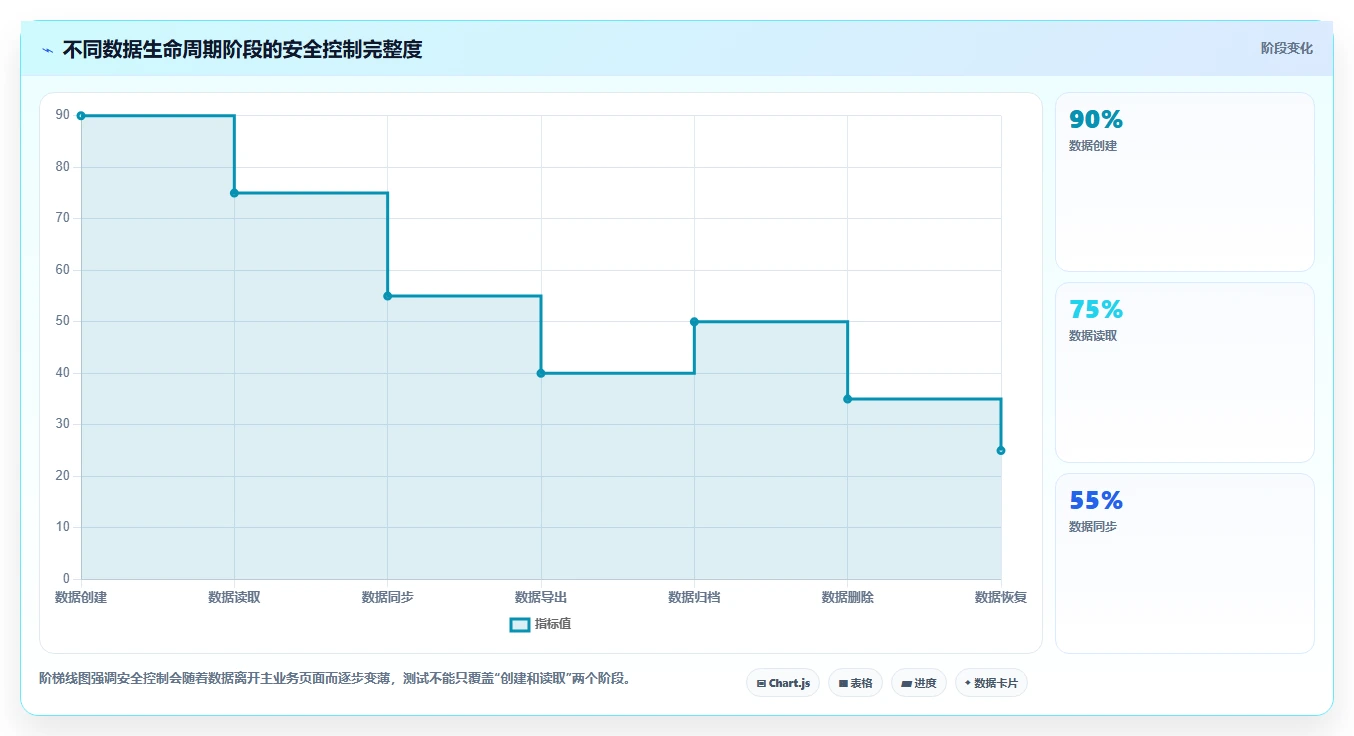Click the icon inside the 表格 tag
The image size is (1354, 736).
point(843,684)
